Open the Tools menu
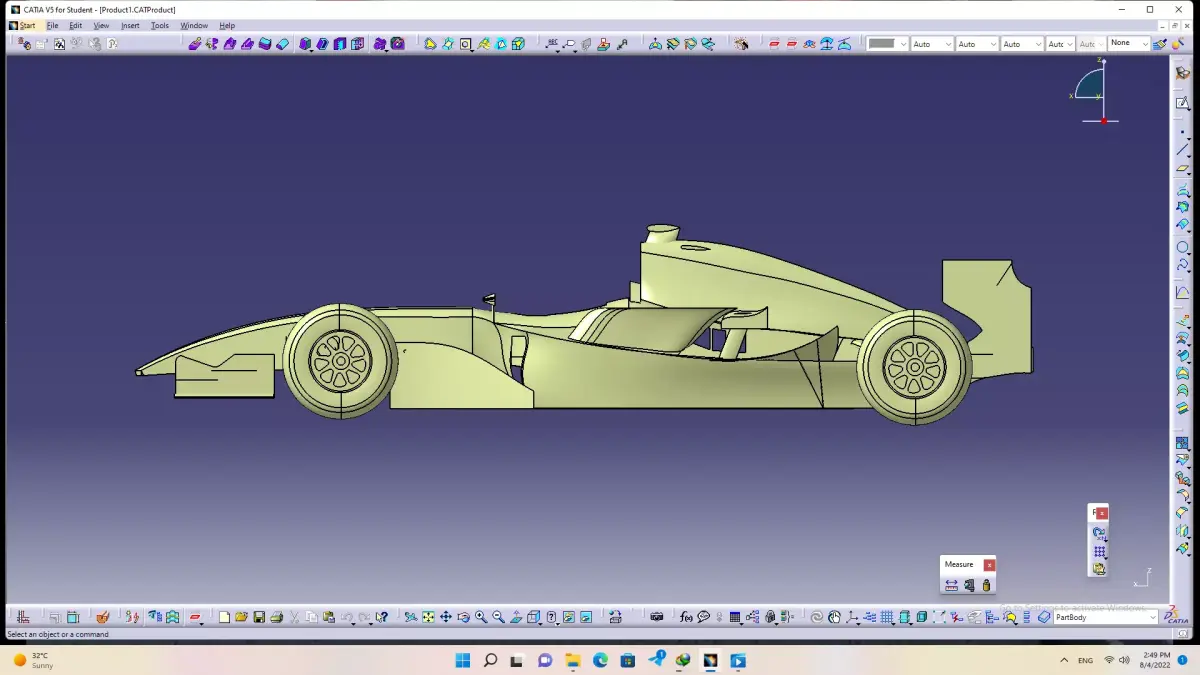The image size is (1200, 675). [x=160, y=26]
